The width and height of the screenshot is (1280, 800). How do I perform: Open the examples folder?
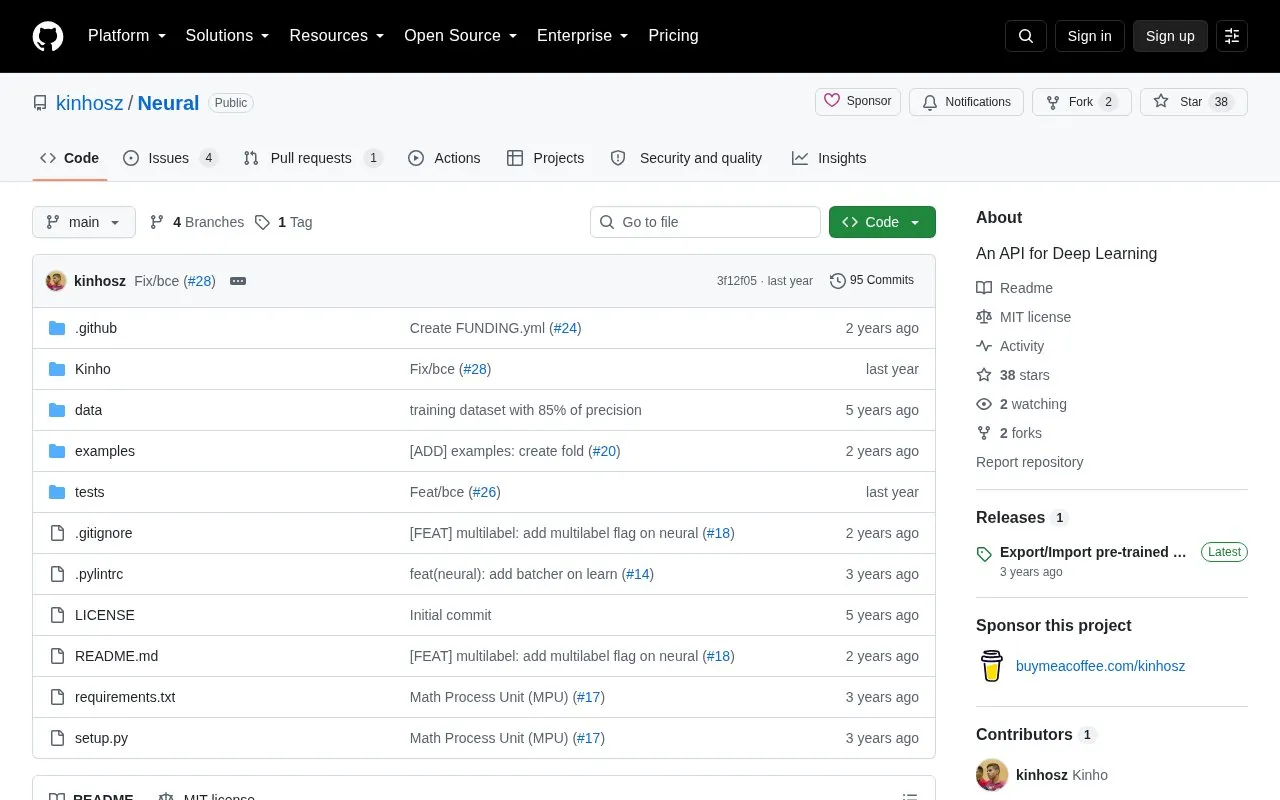(105, 451)
